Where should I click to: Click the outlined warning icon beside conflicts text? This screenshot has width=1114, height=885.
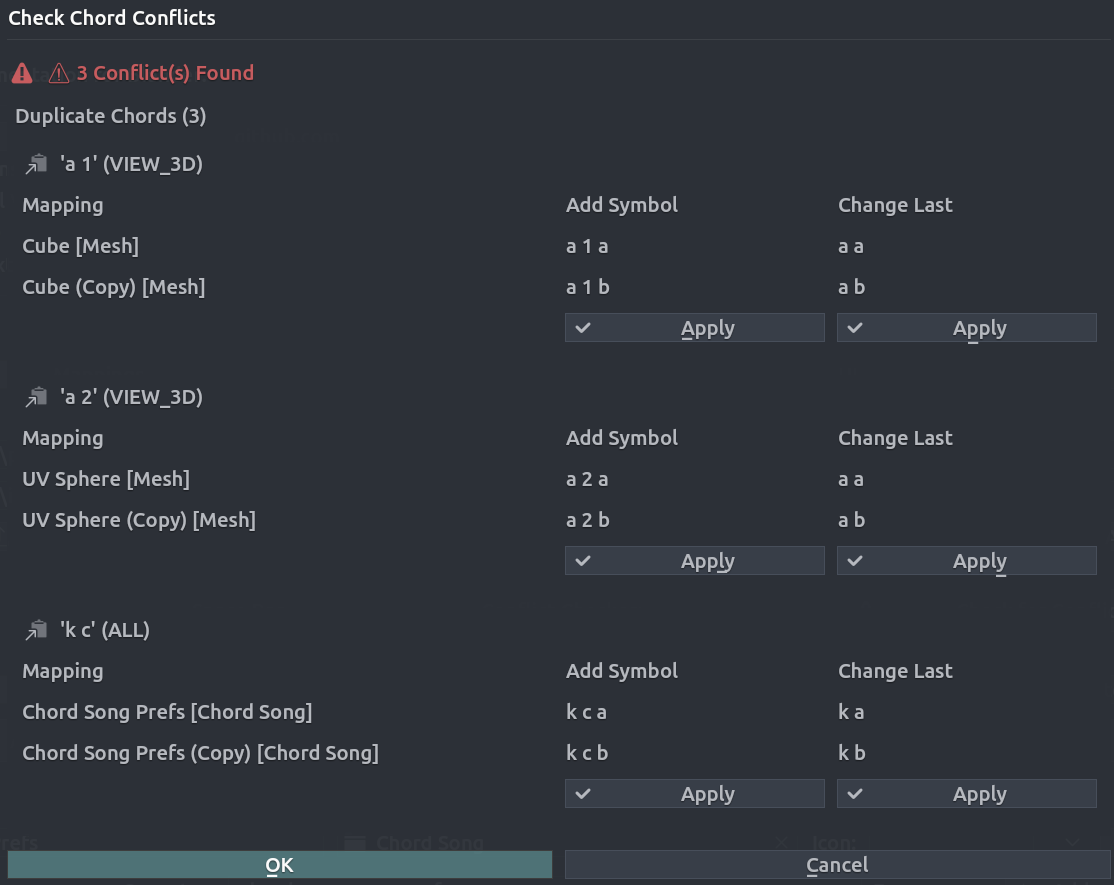click(x=59, y=73)
